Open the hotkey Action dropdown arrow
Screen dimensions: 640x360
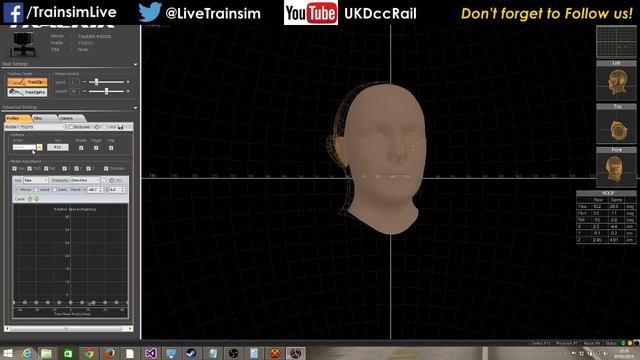tap(40, 147)
